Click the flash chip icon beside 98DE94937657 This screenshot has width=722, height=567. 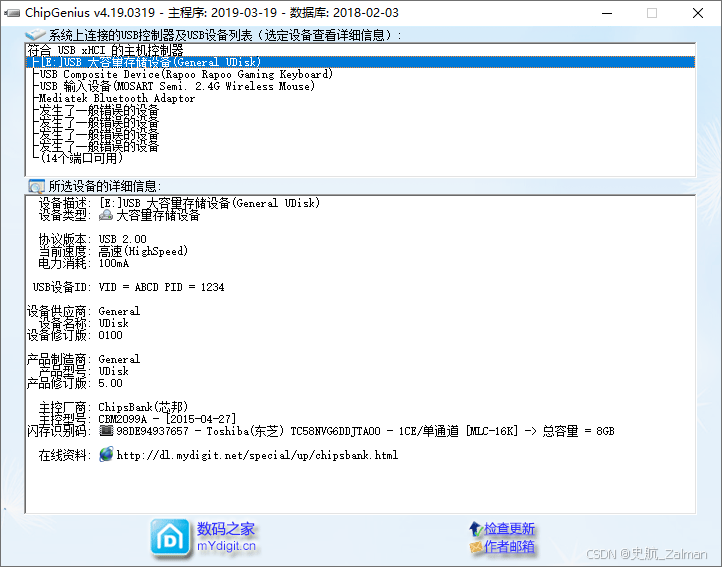106,431
